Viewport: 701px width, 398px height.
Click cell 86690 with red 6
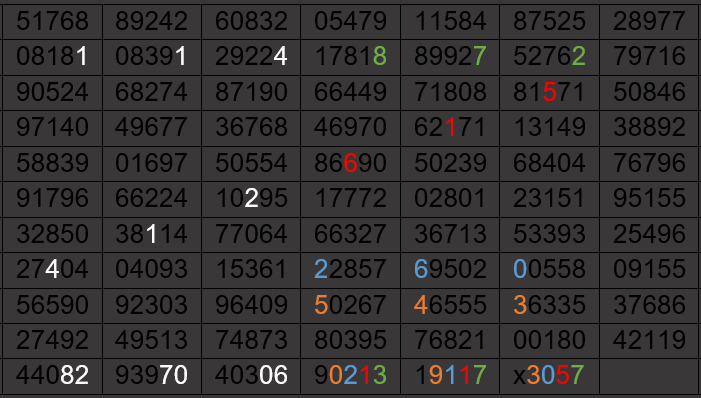[x=350, y=163]
